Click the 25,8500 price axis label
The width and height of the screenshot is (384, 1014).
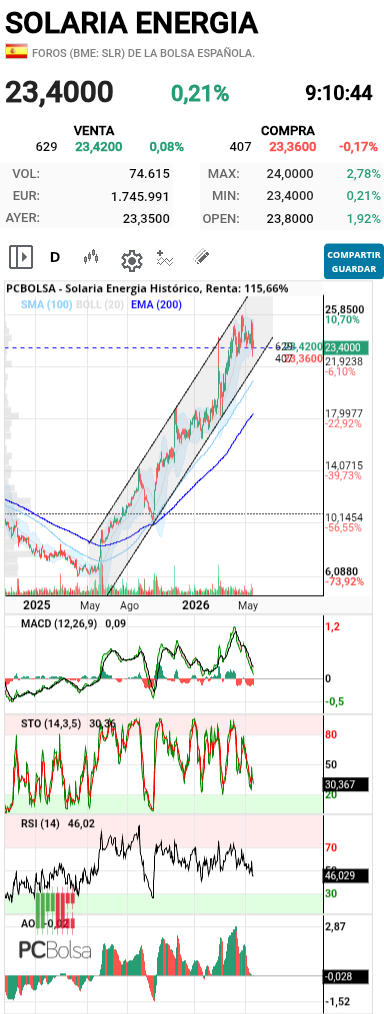pos(345,309)
